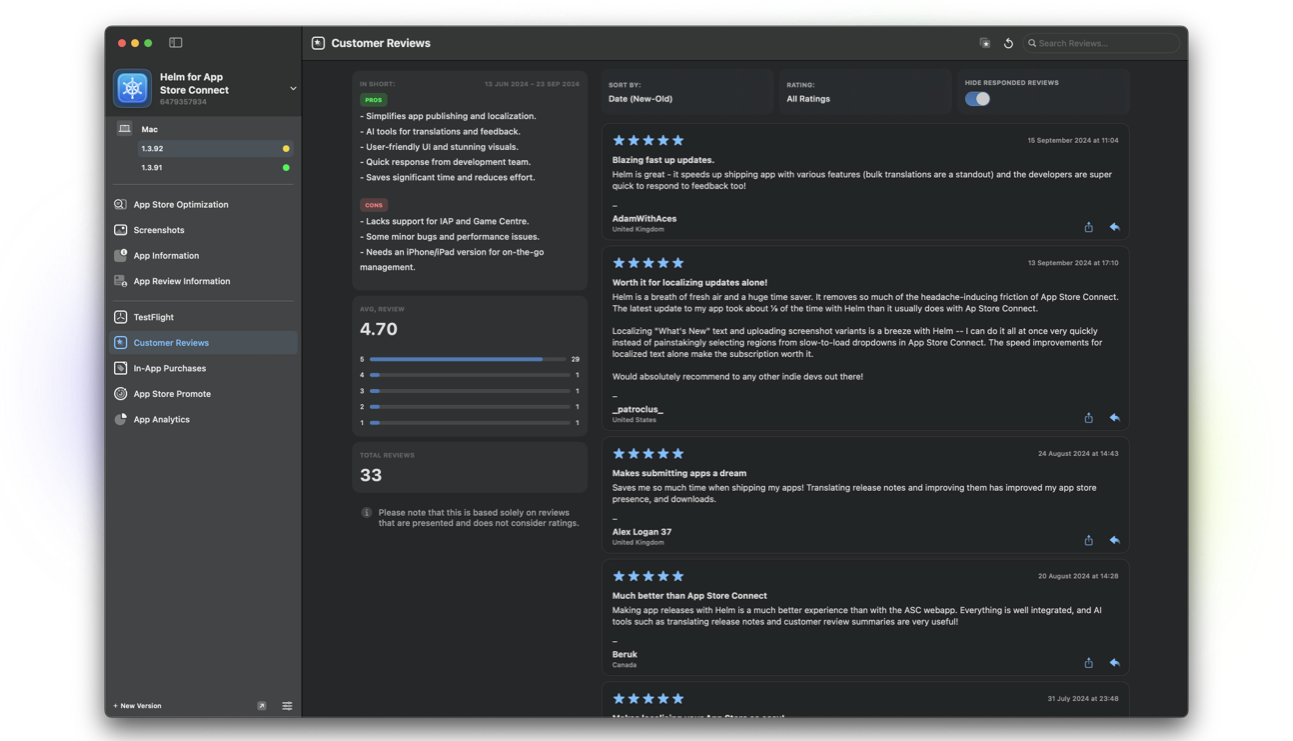Image resolution: width=1293 pixels, height=741 pixels.
Task: Click the Mac laptop platform icon
Action: click(124, 129)
